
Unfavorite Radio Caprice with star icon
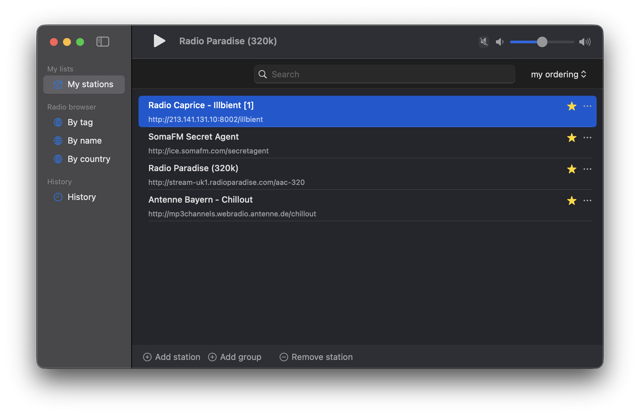click(x=571, y=106)
